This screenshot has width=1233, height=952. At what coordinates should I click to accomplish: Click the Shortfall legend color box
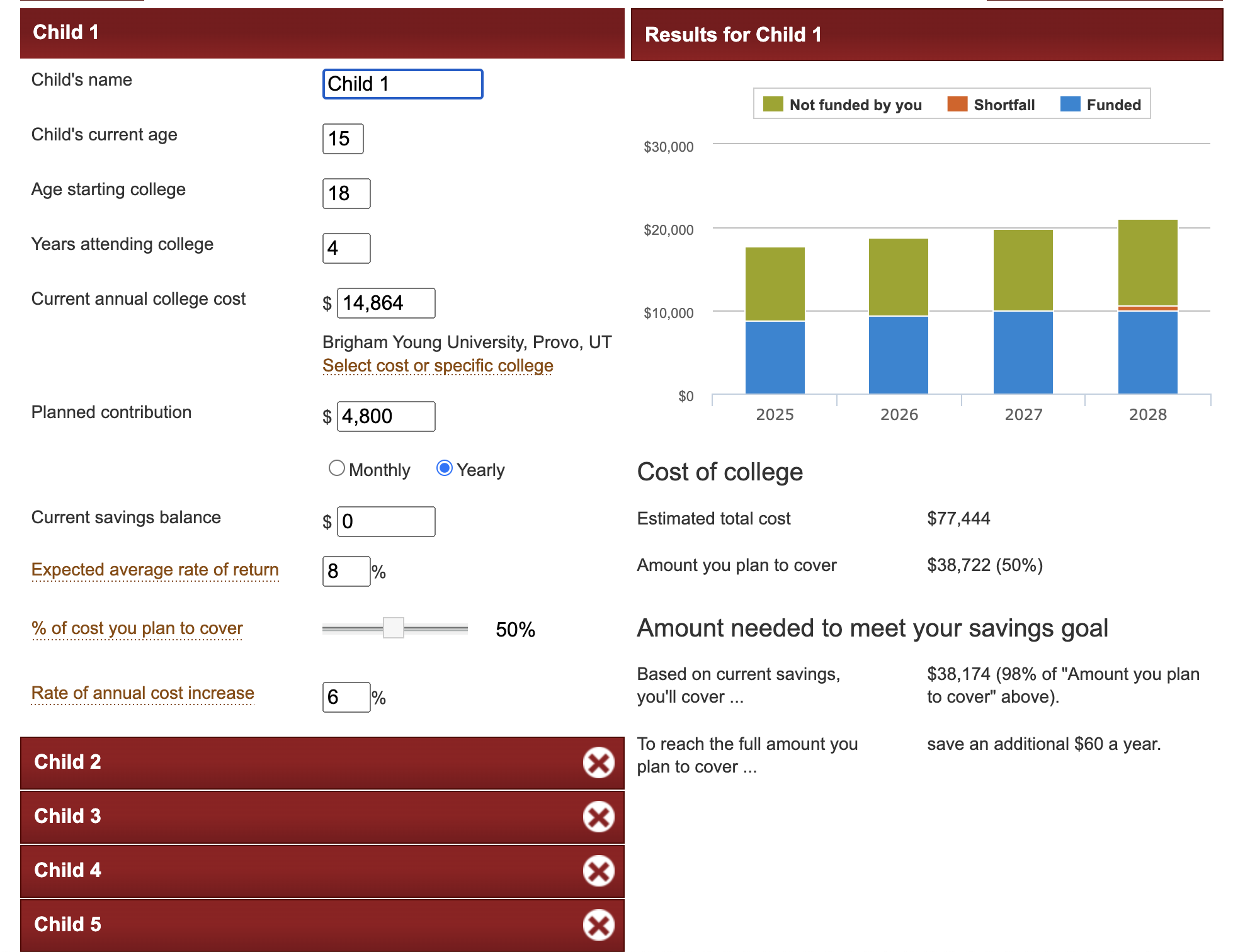(957, 105)
